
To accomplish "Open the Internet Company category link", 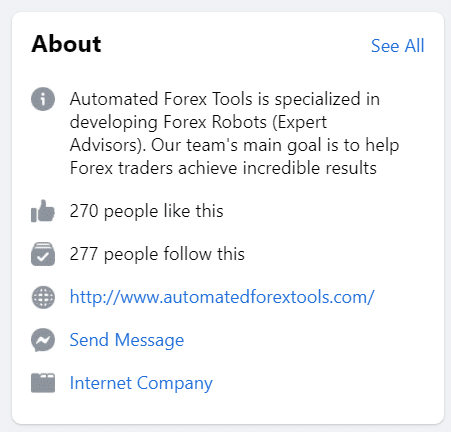I will pos(141,383).
